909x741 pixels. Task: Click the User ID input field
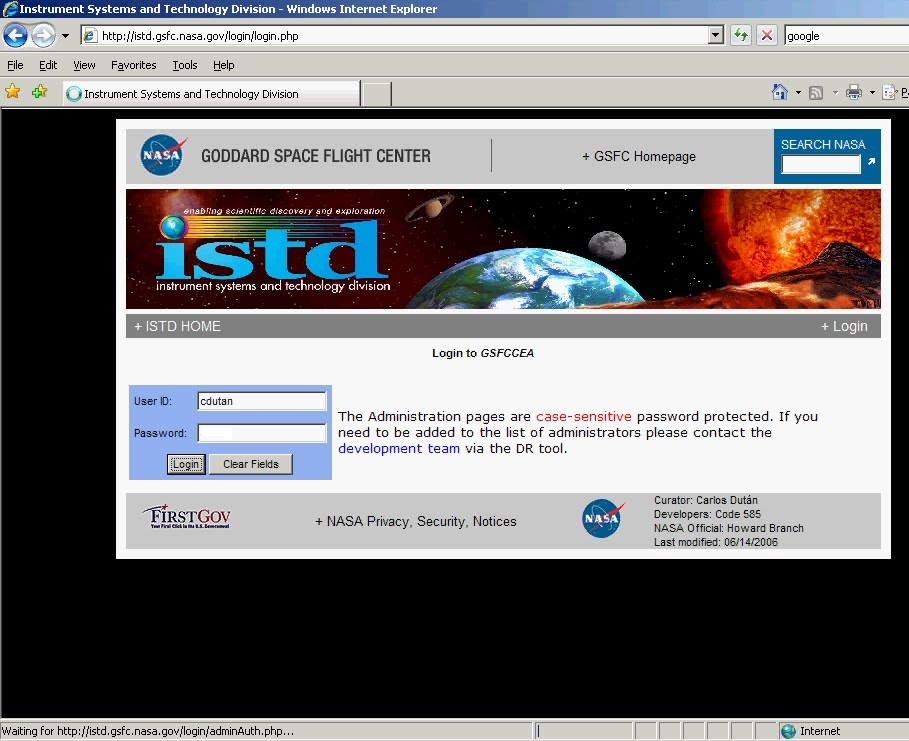[262, 401]
